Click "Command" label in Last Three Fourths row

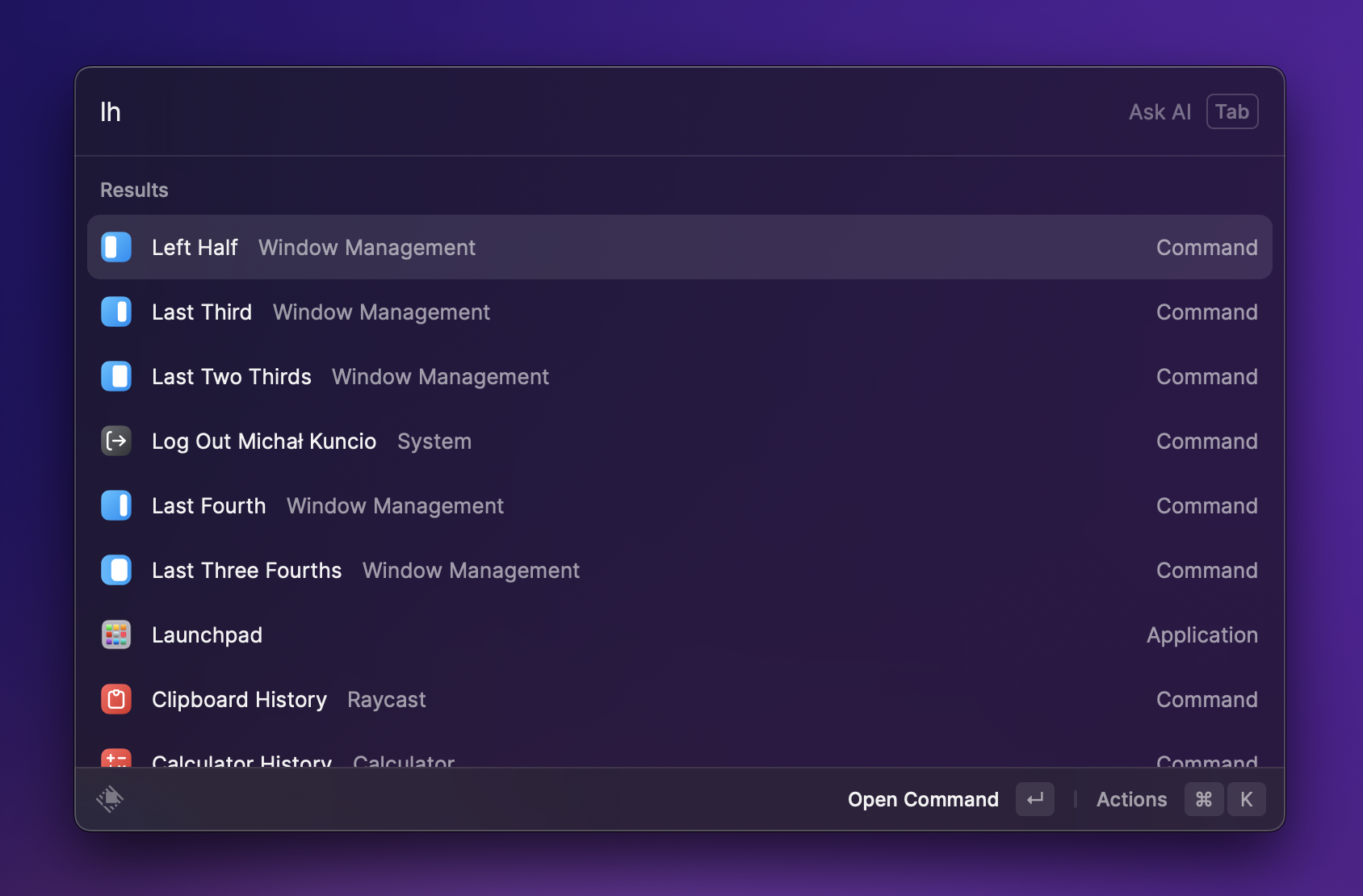click(1207, 570)
